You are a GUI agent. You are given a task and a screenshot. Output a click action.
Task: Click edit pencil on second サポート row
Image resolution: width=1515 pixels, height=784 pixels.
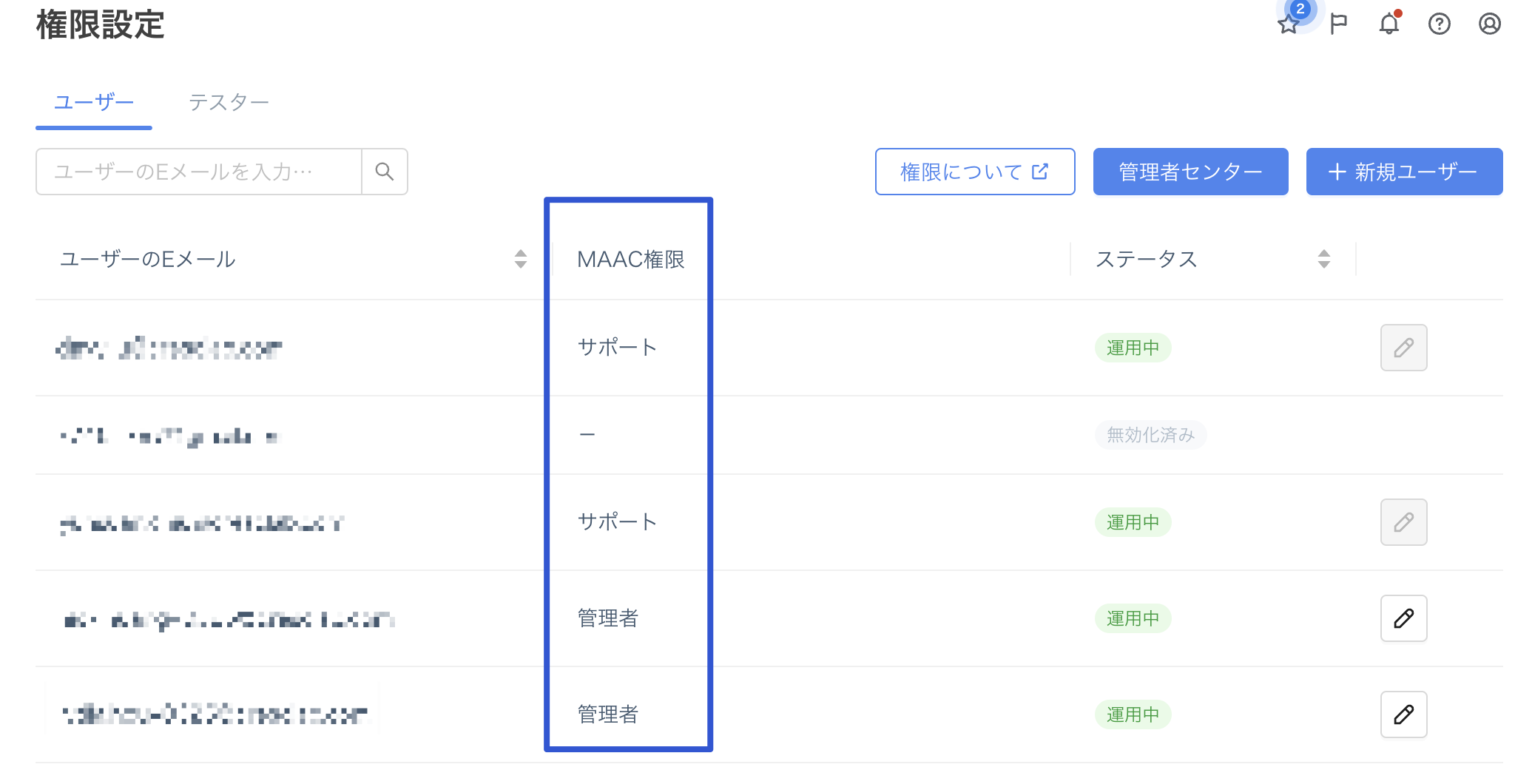tap(1403, 522)
